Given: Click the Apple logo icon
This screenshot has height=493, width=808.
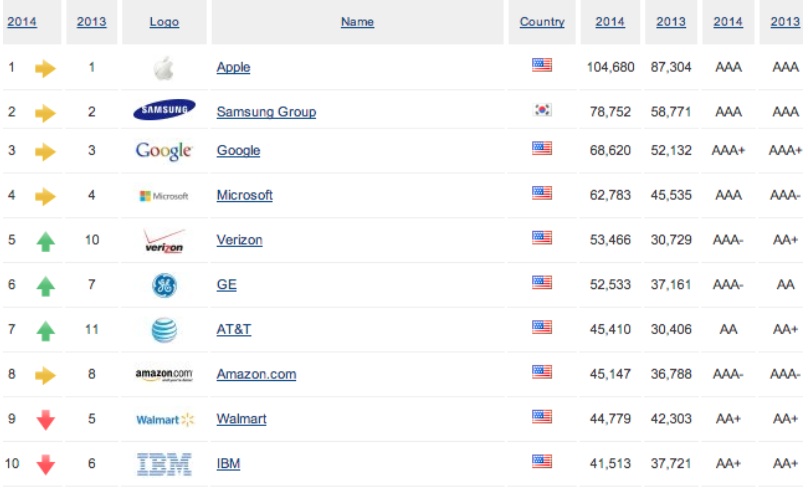Looking at the screenshot, I should point(164,68).
